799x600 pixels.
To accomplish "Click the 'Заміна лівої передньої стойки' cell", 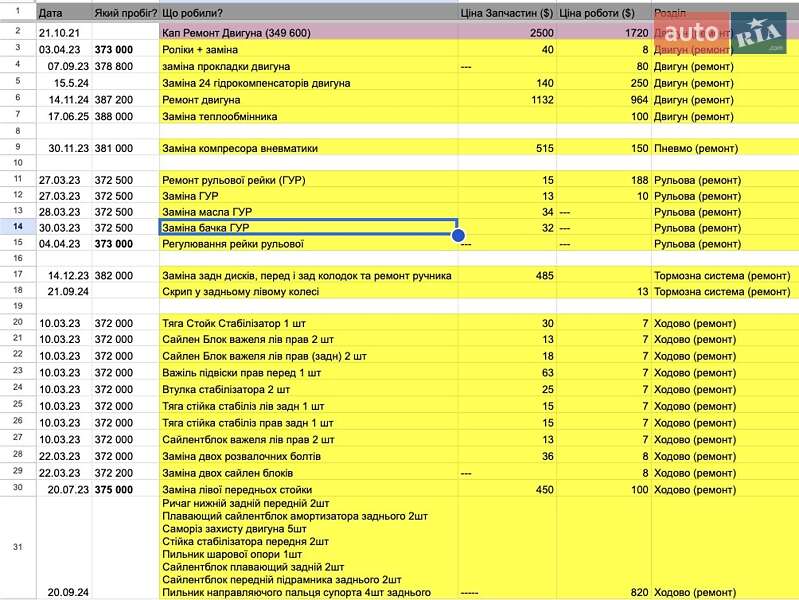I will 308,488.
